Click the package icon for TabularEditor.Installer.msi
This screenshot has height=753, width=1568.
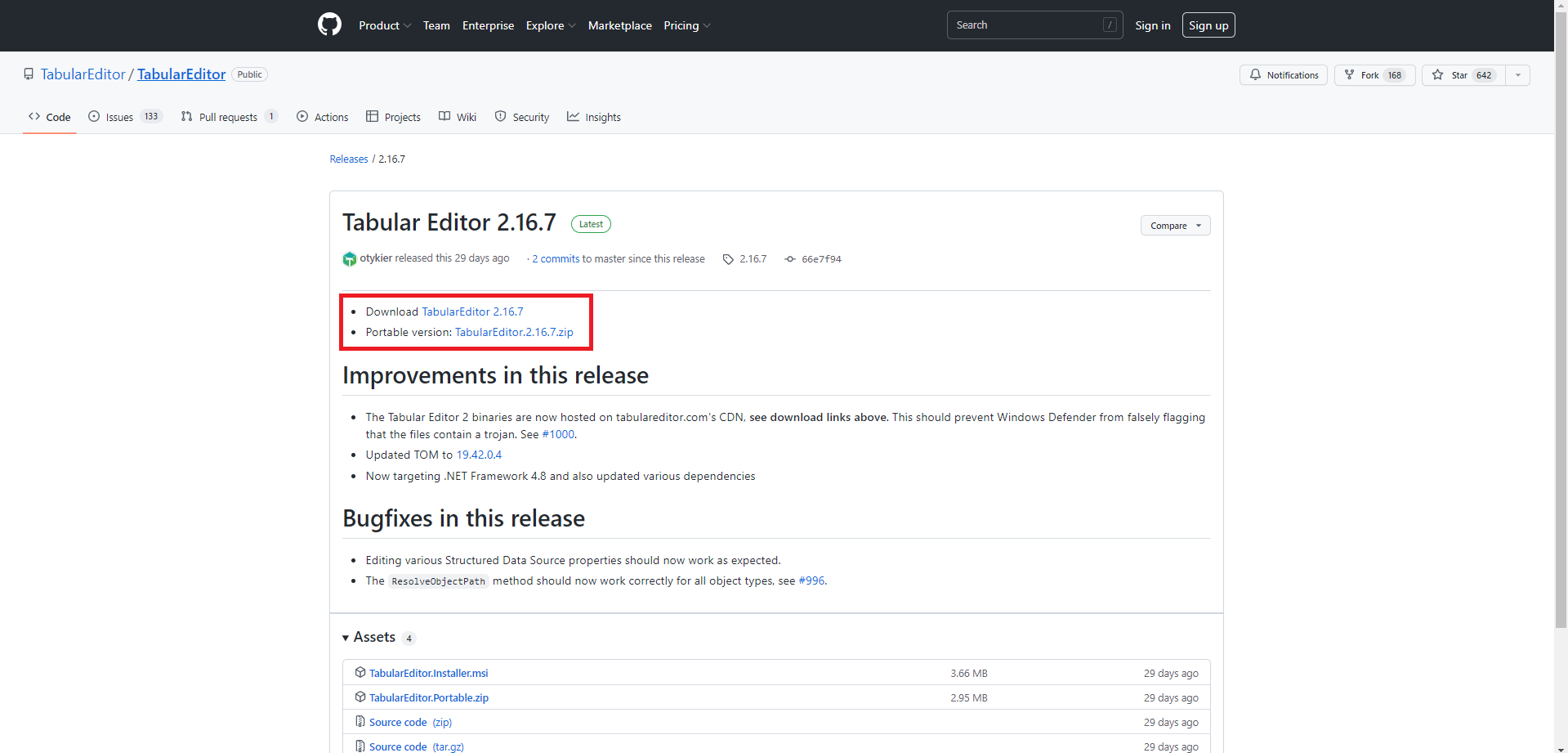tap(360, 673)
